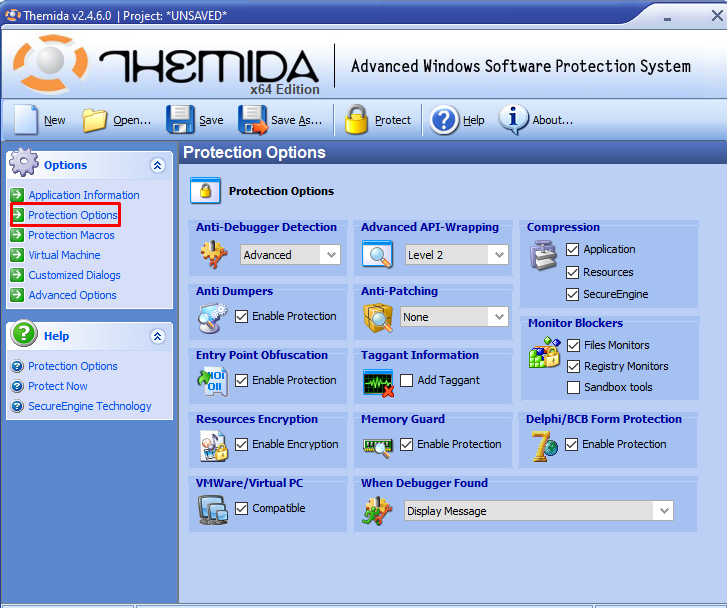Open the API-Wrapping Level 2 dropdown
Screen dimensions: 727x608
point(457,255)
